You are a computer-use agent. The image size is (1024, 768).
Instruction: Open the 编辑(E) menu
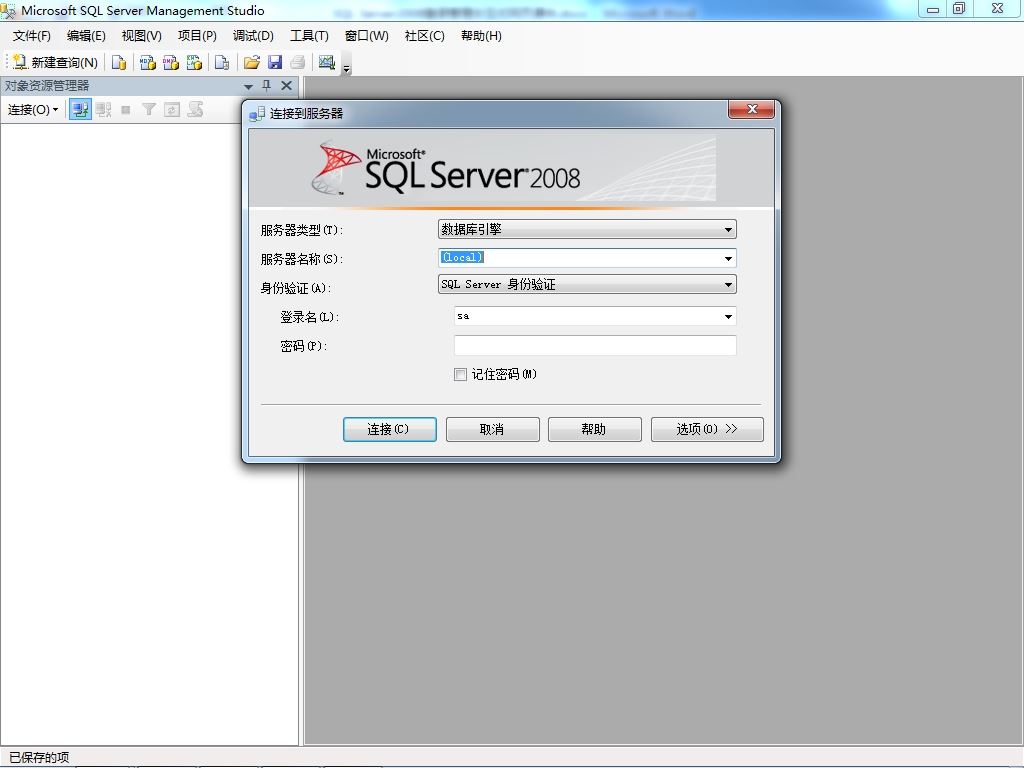coord(86,36)
